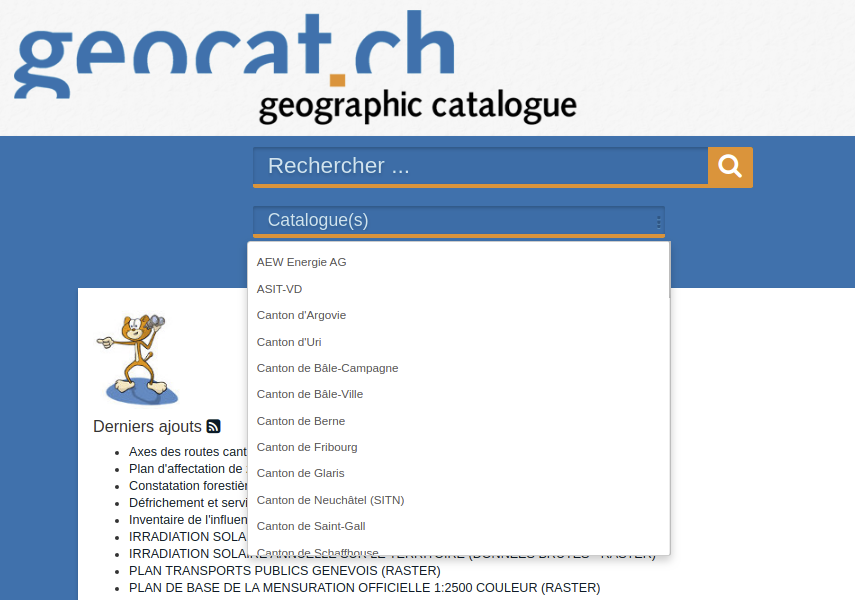Open Constatation forestière link

(x=188, y=485)
